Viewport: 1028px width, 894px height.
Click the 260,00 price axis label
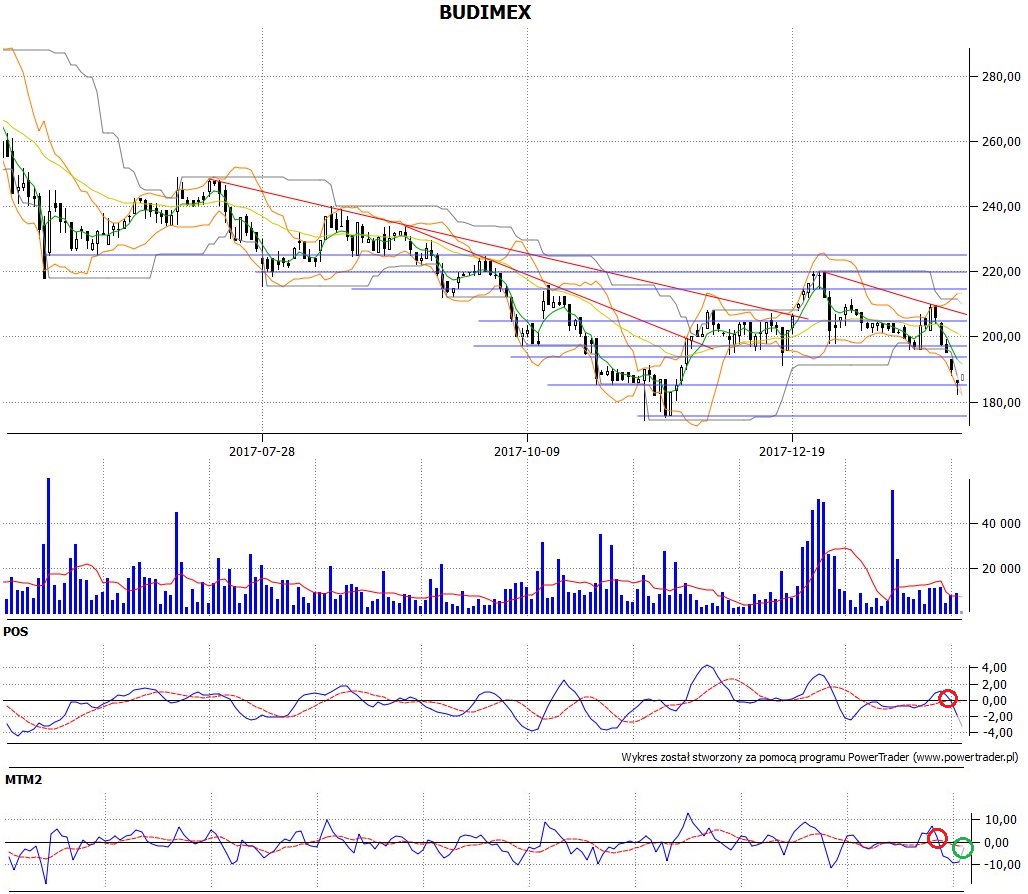click(1001, 142)
